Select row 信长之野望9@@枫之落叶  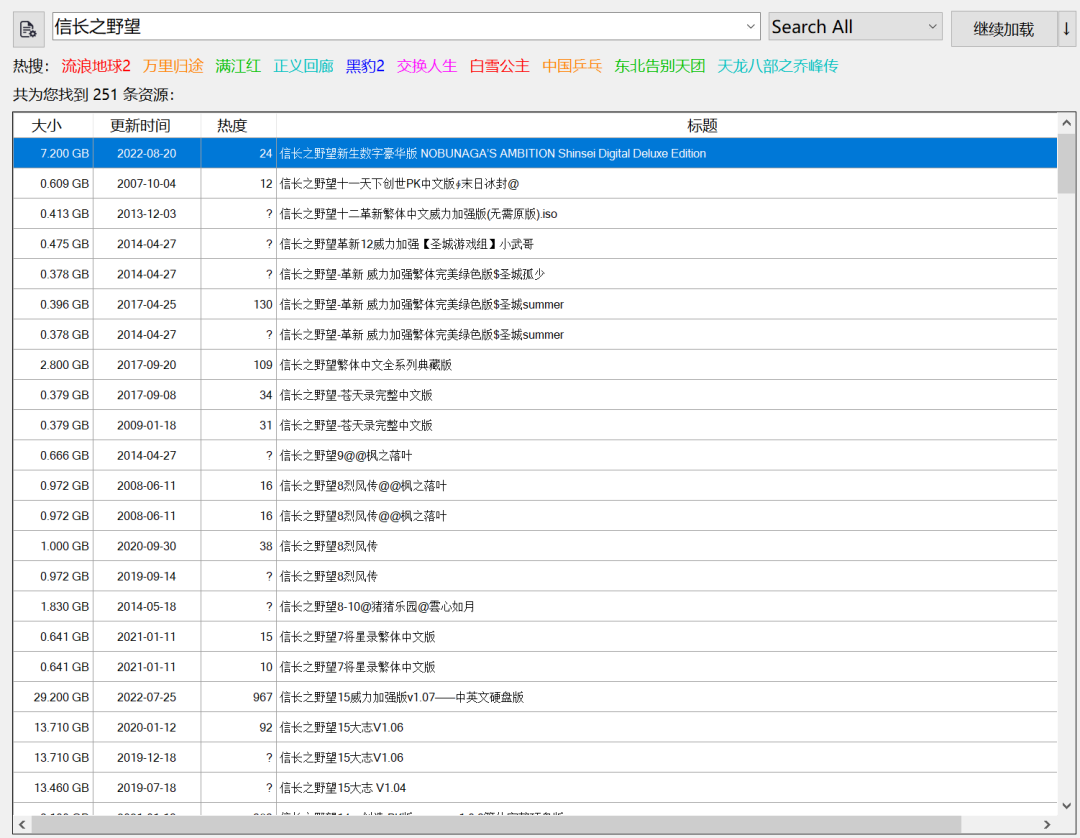535,456
